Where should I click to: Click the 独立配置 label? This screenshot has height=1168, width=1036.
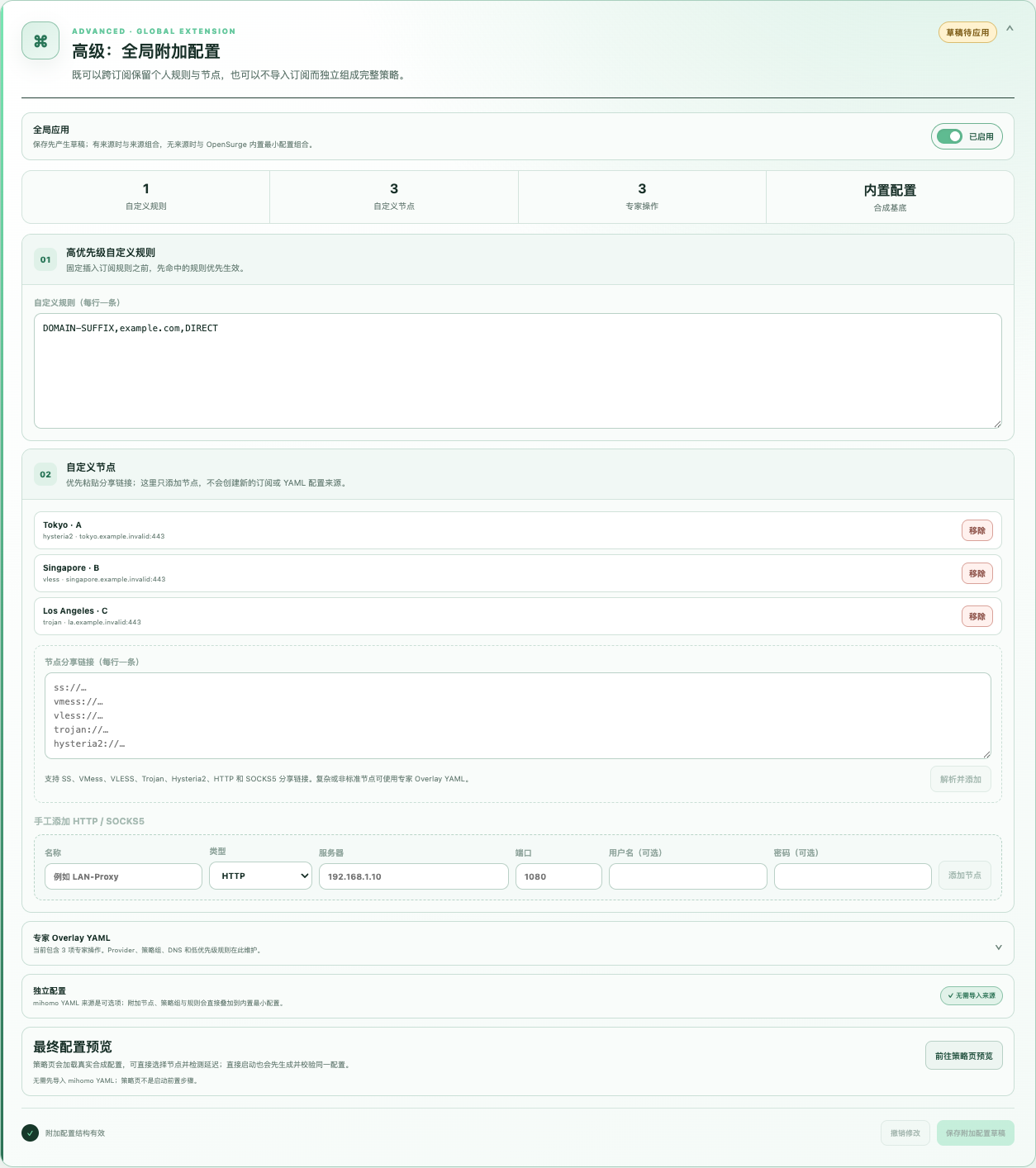[x=50, y=990]
